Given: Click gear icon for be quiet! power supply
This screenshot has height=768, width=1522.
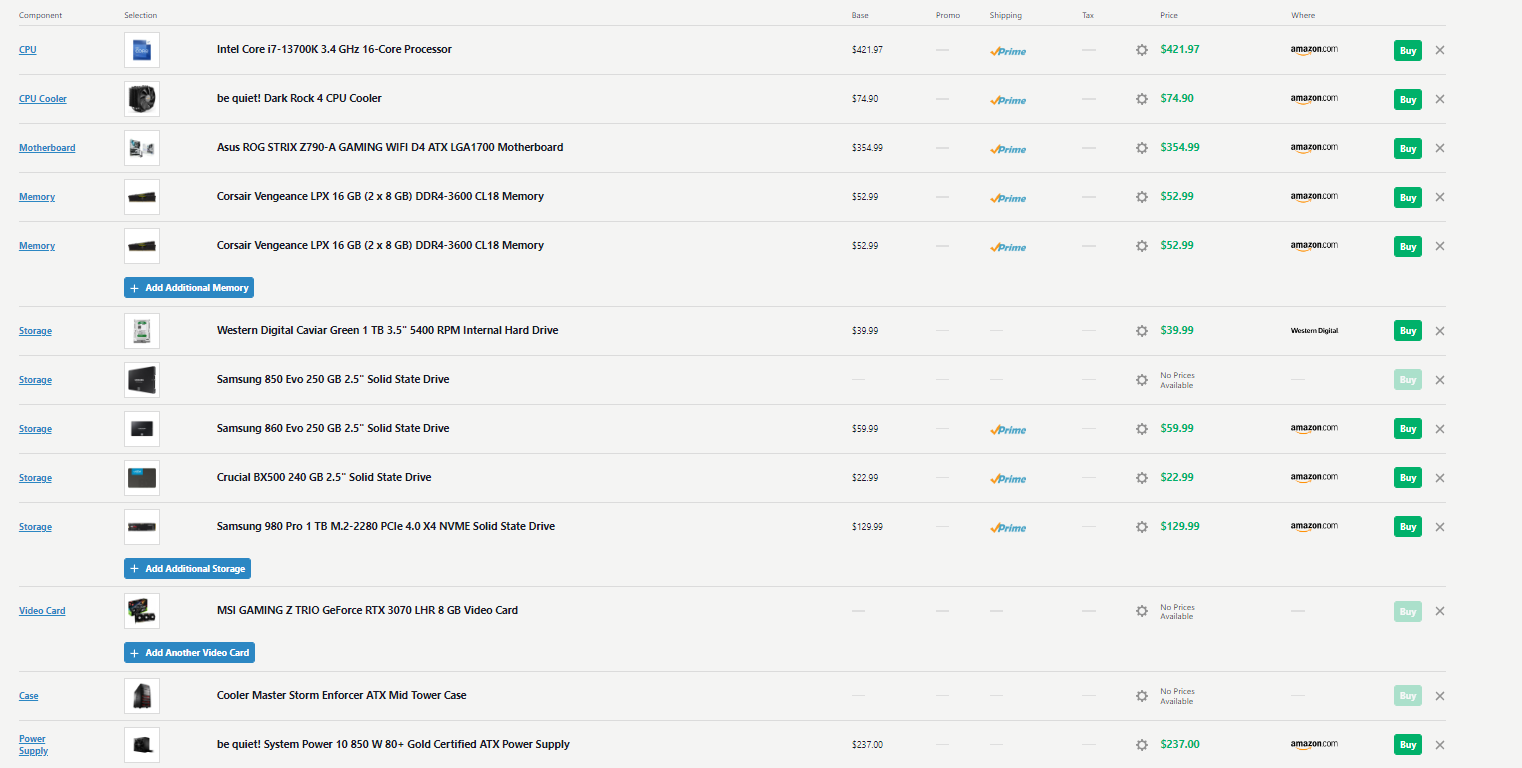Looking at the screenshot, I should 1142,745.
